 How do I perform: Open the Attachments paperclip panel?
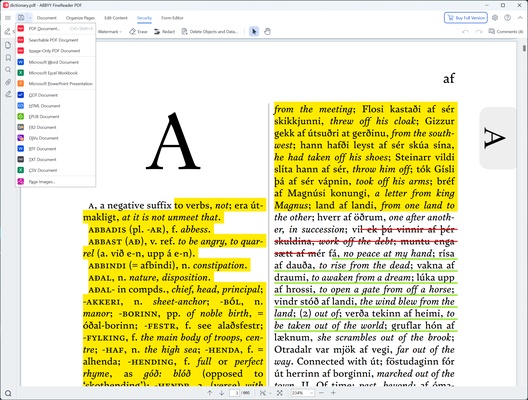pyautogui.click(x=8, y=82)
